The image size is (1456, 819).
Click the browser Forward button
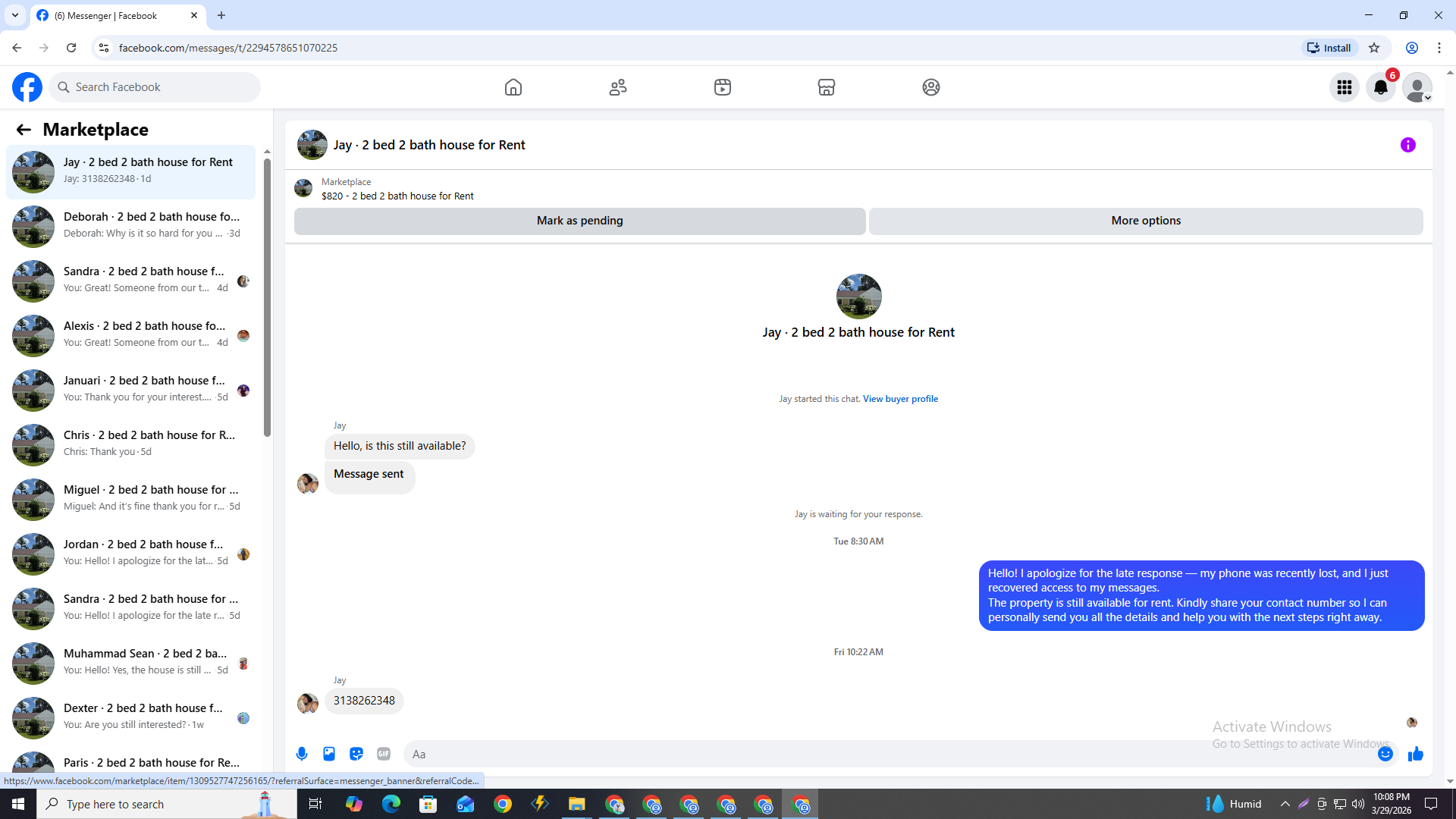pyautogui.click(x=44, y=48)
